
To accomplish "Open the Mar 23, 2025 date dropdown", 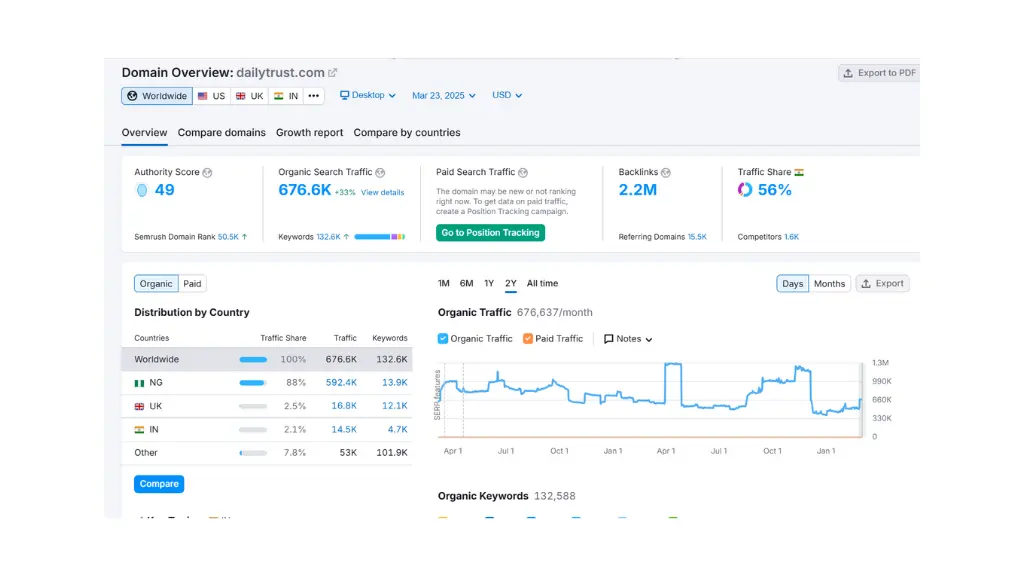I will point(443,95).
